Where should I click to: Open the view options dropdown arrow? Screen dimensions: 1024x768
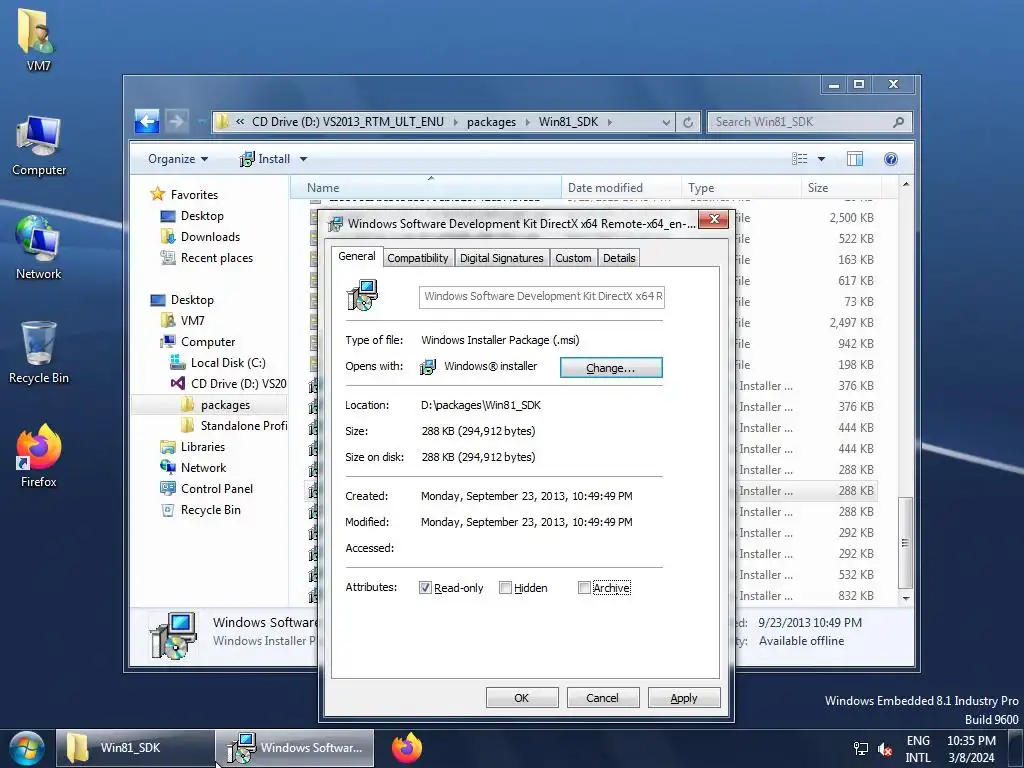point(822,159)
